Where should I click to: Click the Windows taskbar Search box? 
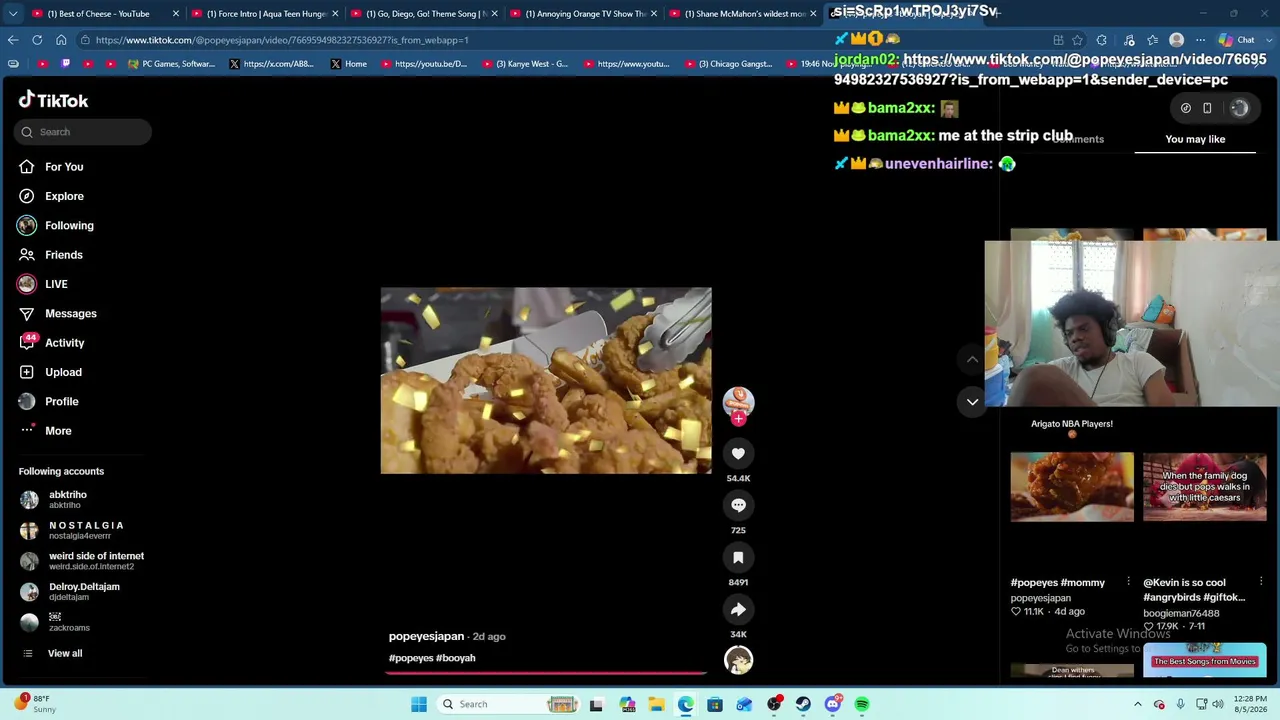[x=509, y=704]
